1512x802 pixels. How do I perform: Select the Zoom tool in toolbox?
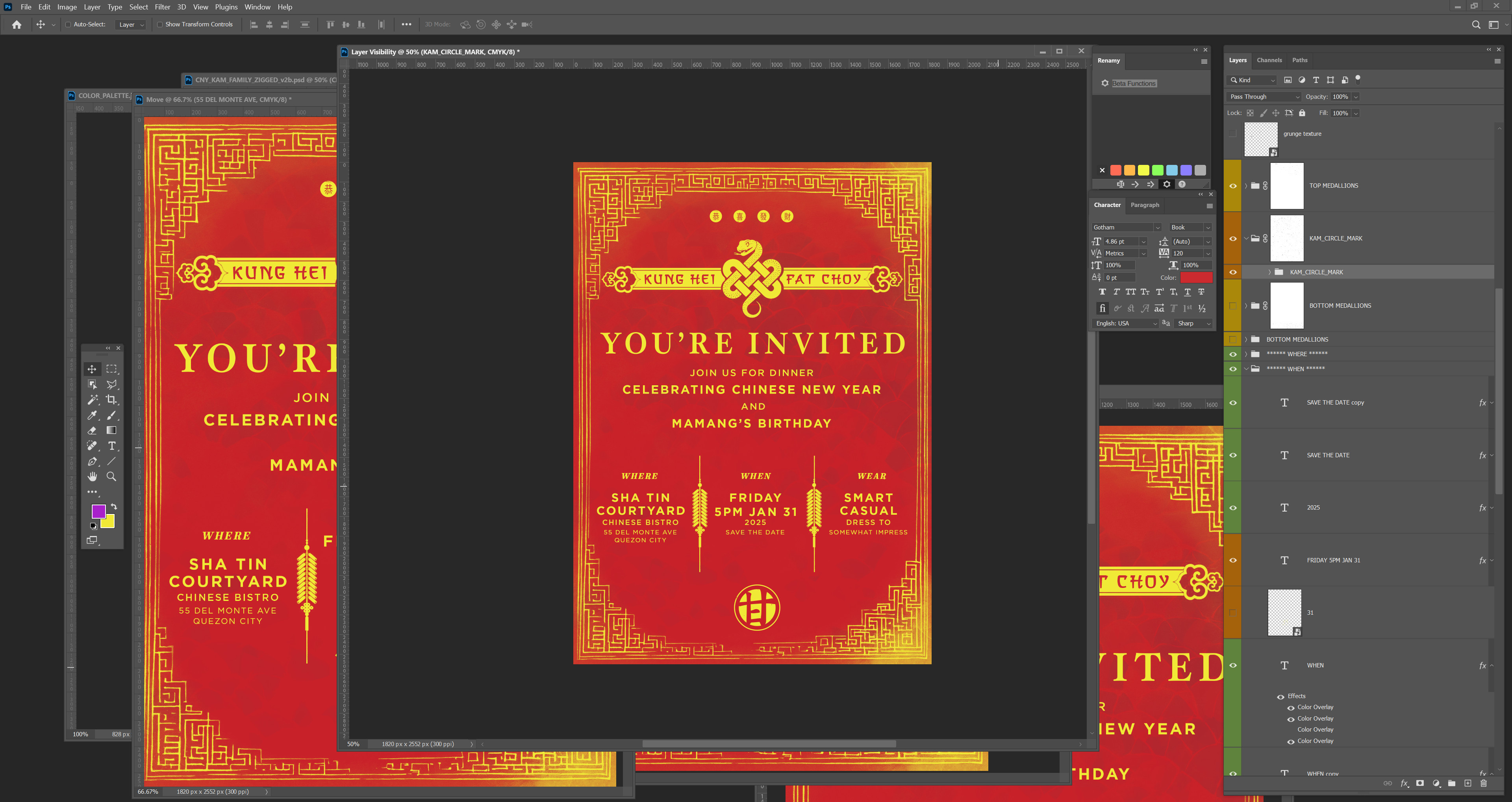coord(111,477)
